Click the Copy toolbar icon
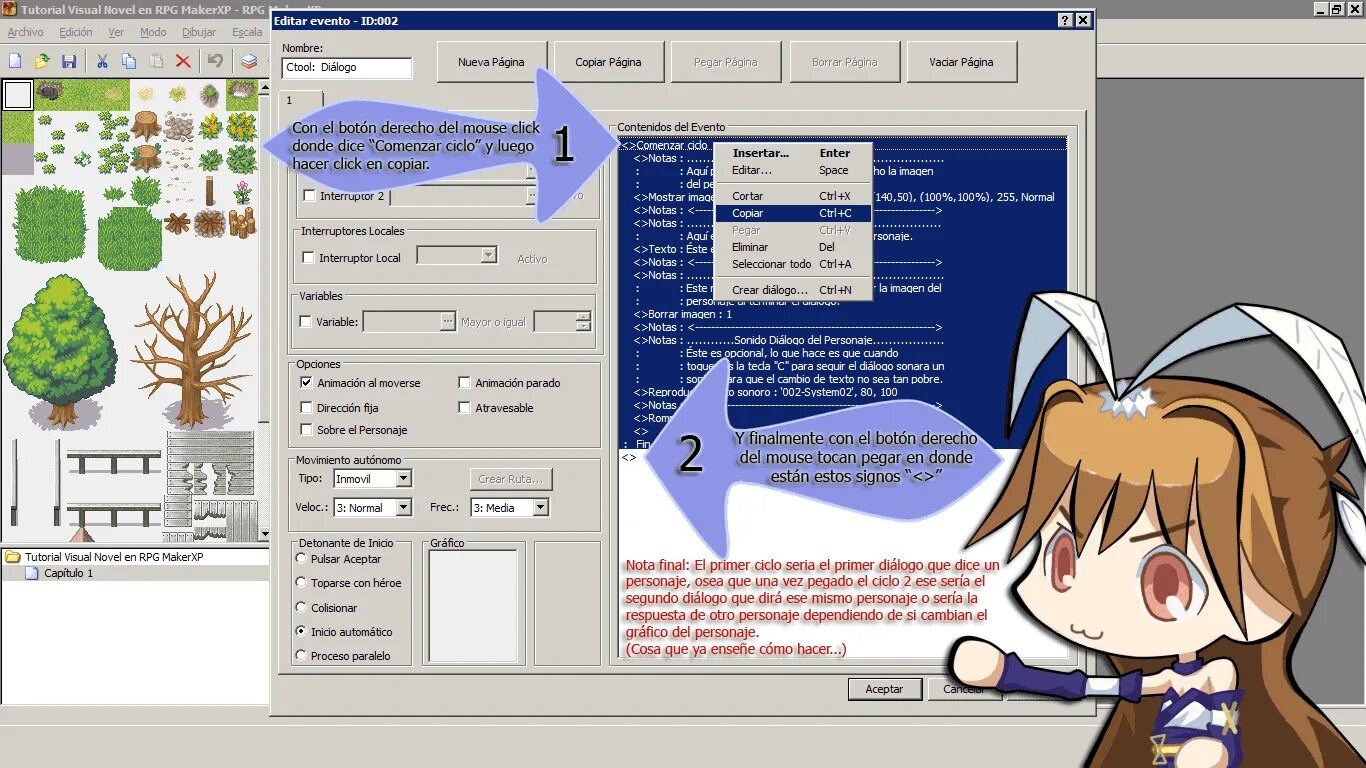Viewport: 1366px width, 768px height. pos(129,61)
